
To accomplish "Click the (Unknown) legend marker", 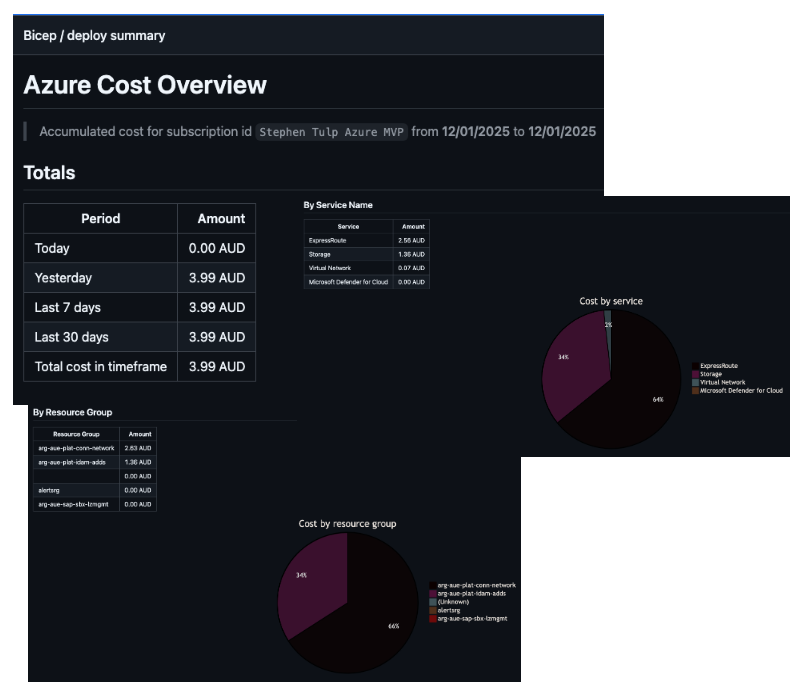I will tap(432, 602).
